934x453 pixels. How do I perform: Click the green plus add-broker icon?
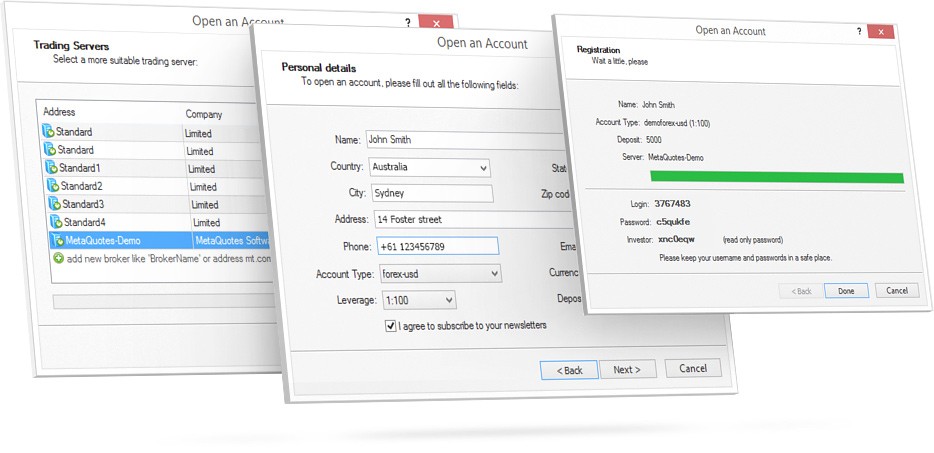[59, 259]
